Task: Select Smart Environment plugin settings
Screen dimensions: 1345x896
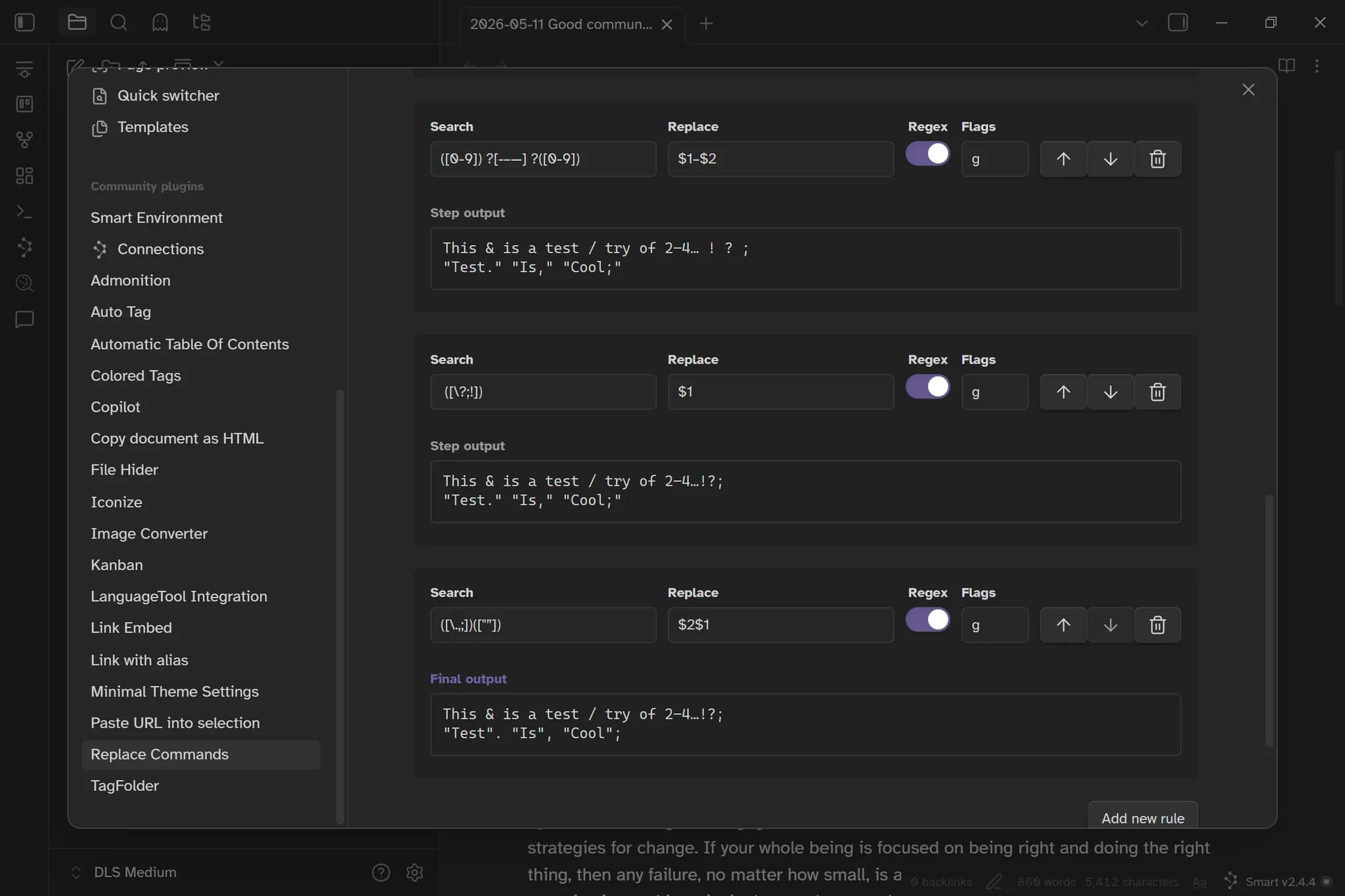Action: 201,217
